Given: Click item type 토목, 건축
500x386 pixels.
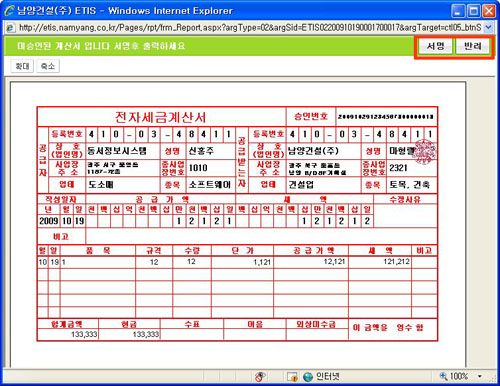Looking at the screenshot, I should (410, 185).
